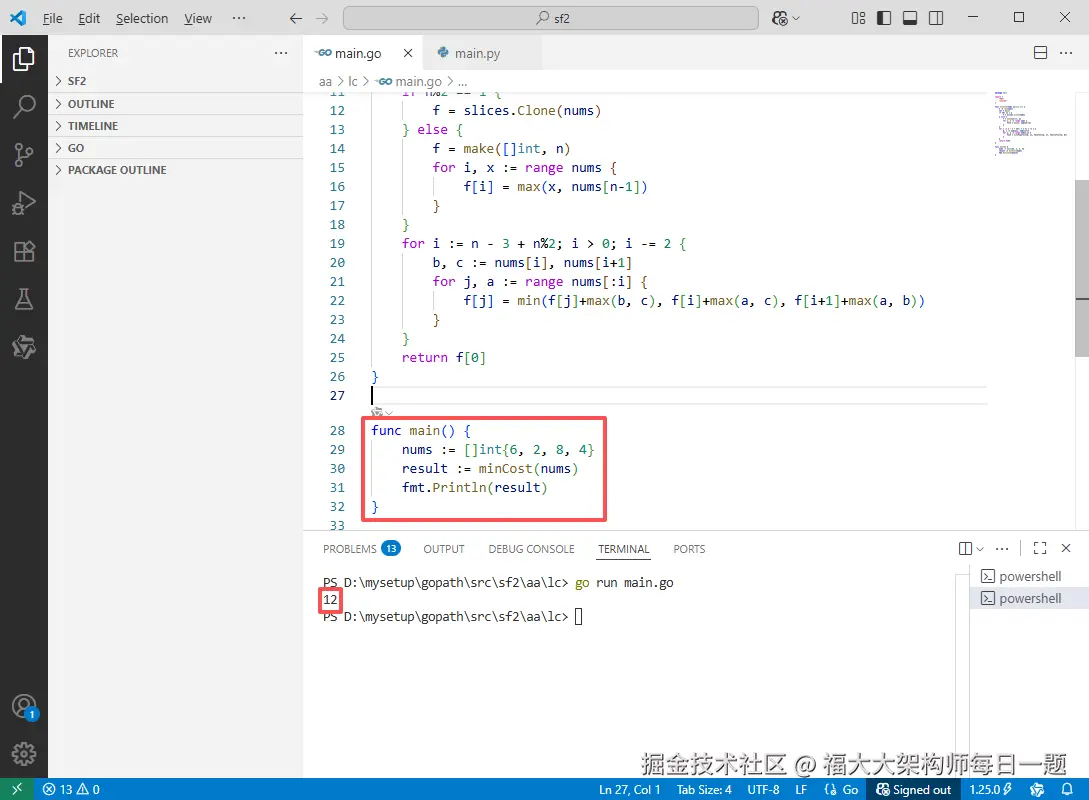This screenshot has height=800, width=1089.
Task: Switch to the TERMINAL panel tab
Action: tap(624, 549)
